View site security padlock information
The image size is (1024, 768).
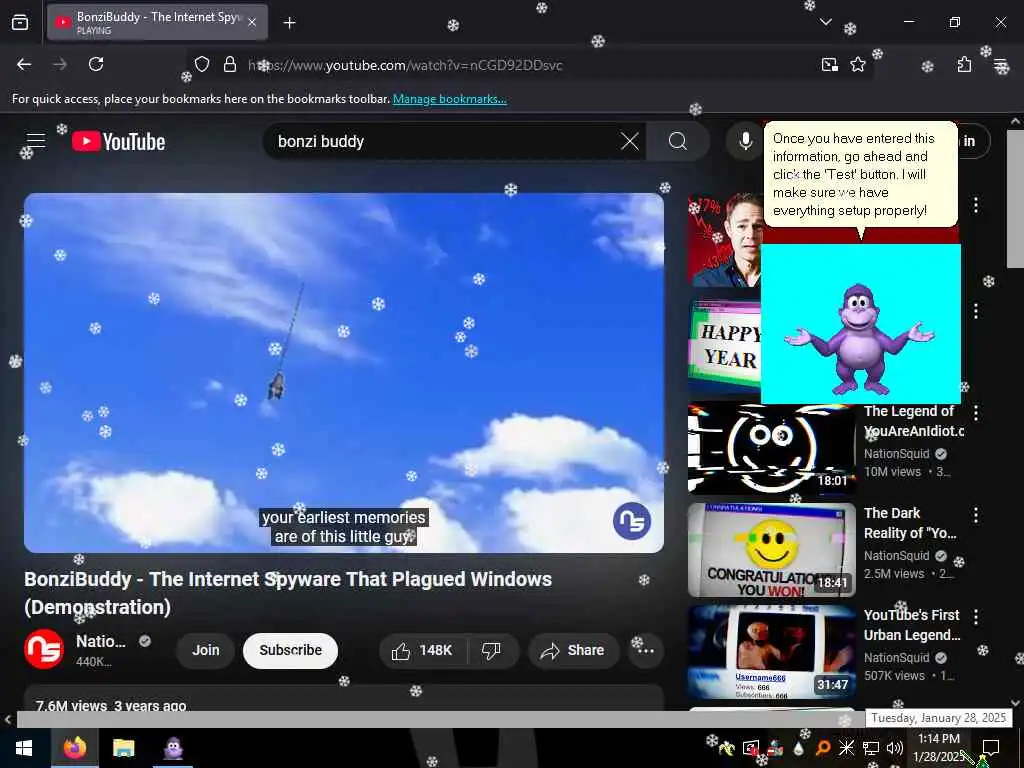tap(229, 64)
